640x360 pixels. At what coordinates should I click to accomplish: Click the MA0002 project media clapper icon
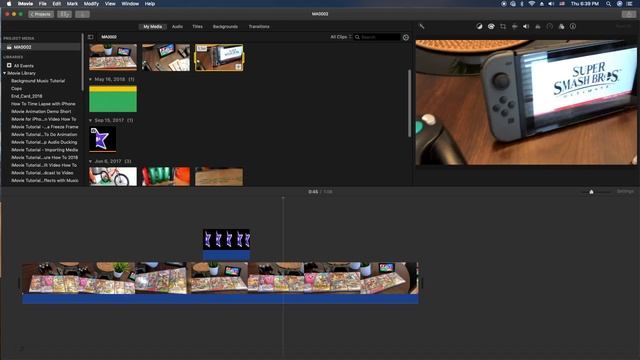pyautogui.click(x=9, y=47)
